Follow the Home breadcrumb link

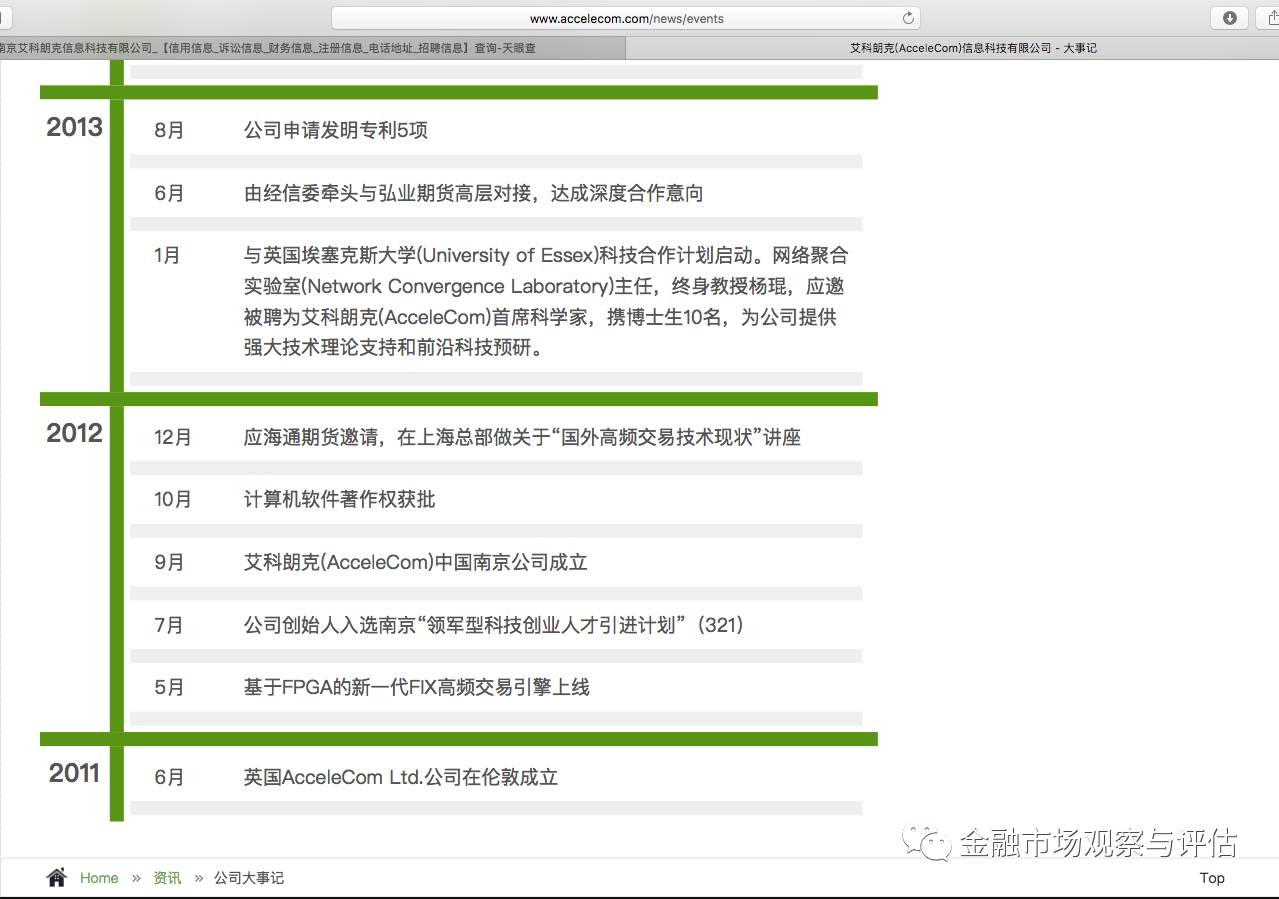click(99, 878)
